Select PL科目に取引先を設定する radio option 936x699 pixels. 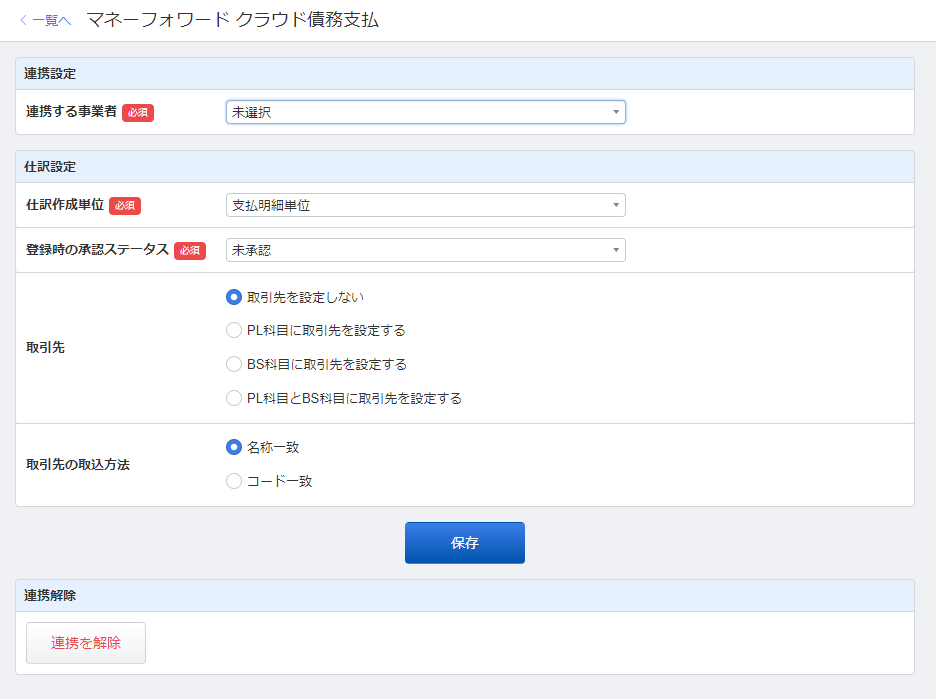tap(234, 331)
